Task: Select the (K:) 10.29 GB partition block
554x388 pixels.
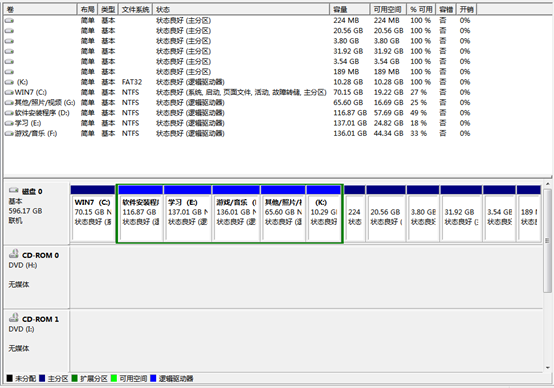Action: pos(324,214)
